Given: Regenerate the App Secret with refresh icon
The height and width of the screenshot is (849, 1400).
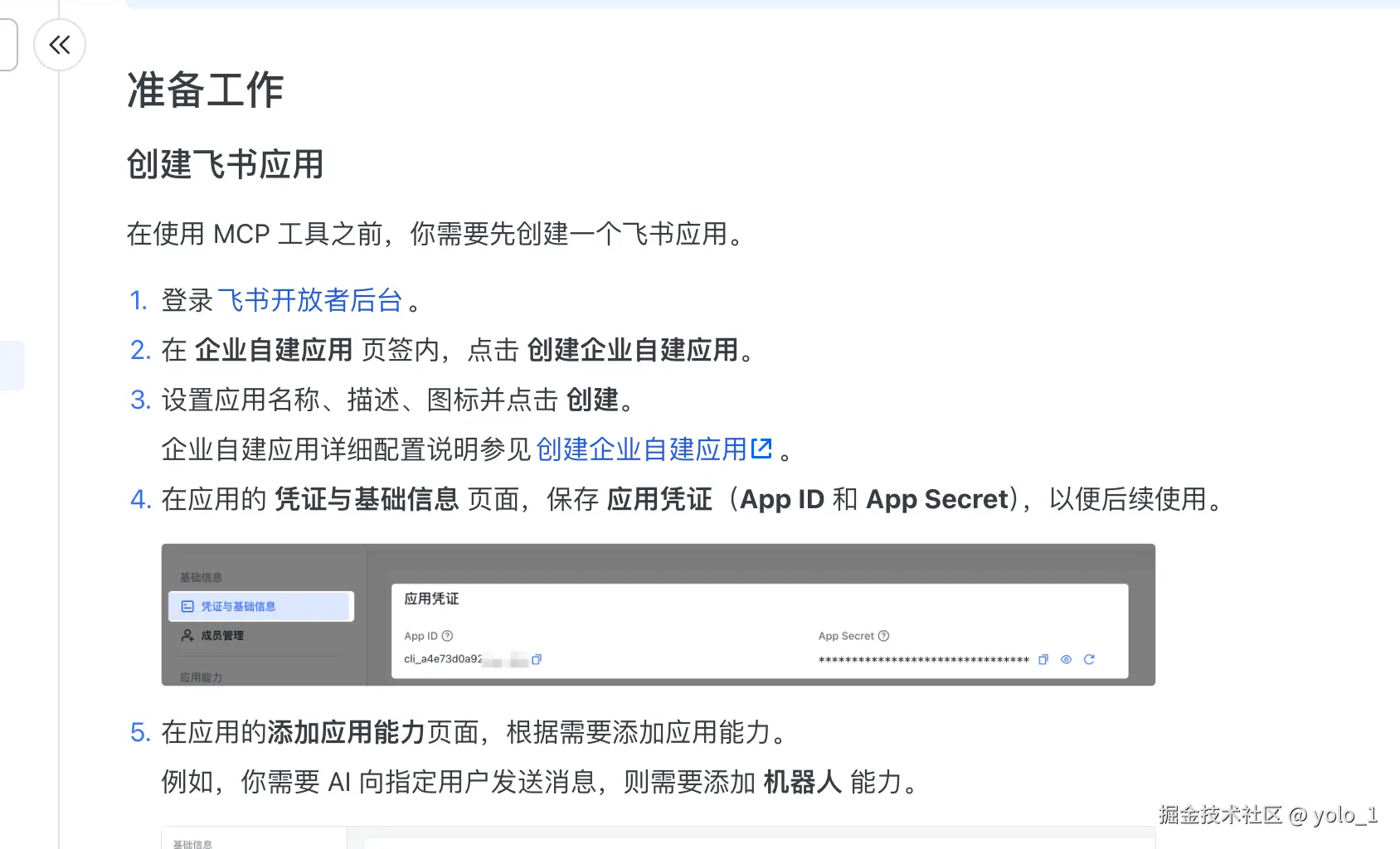Looking at the screenshot, I should point(1090,660).
